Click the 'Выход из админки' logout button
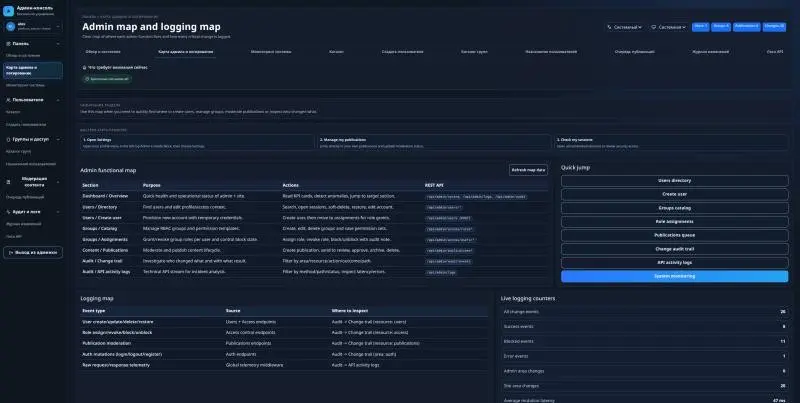The height and width of the screenshot is (403, 800). click(33, 253)
